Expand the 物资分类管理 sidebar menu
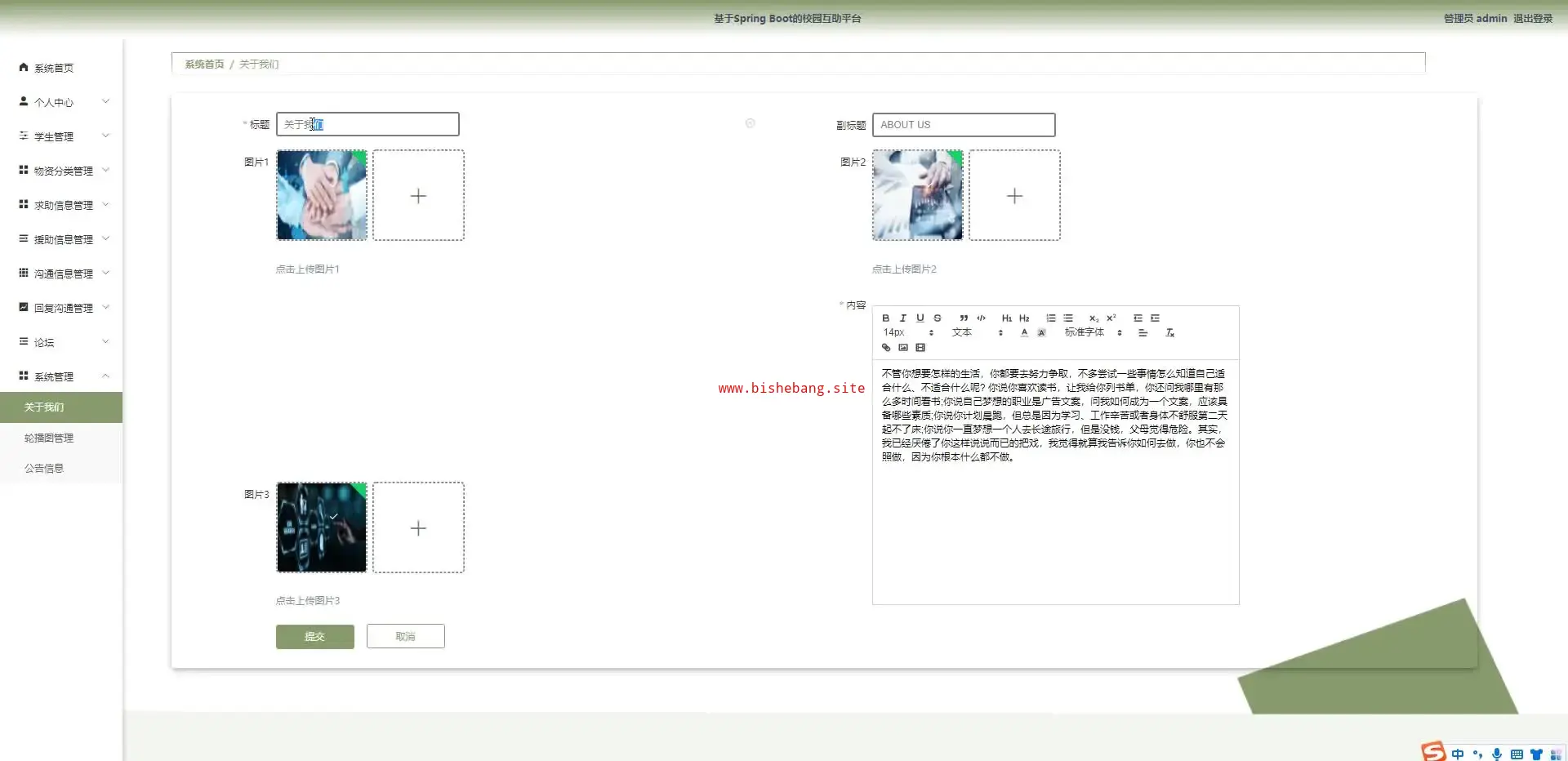The height and width of the screenshot is (761, 1568). pyautogui.click(x=61, y=171)
